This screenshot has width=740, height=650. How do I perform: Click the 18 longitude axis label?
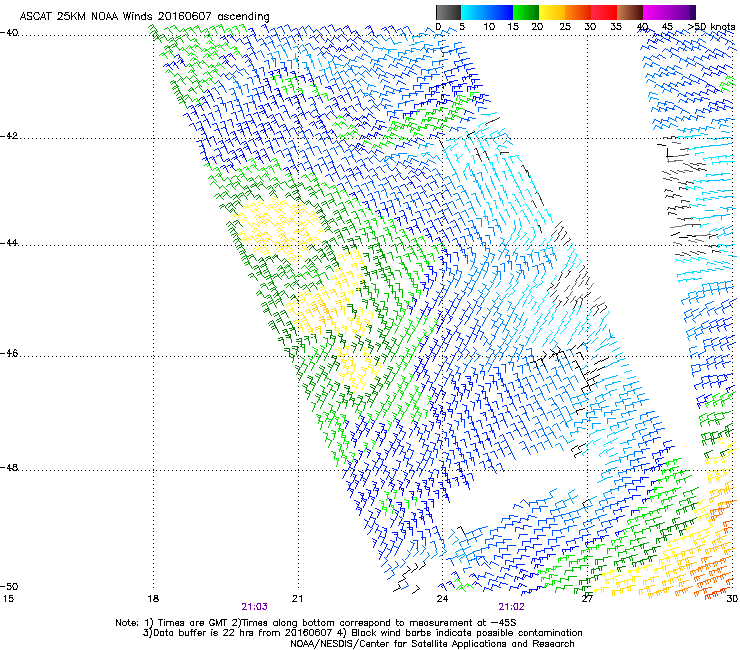[x=153, y=599]
